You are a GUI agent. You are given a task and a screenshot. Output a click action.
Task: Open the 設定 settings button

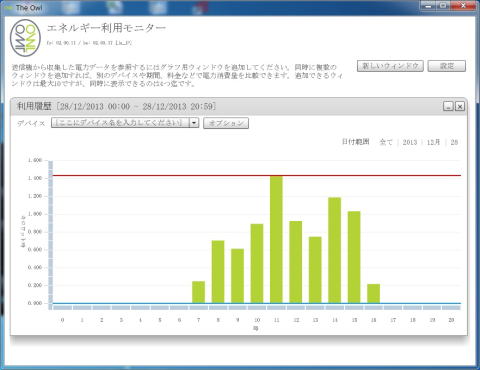pos(447,66)
